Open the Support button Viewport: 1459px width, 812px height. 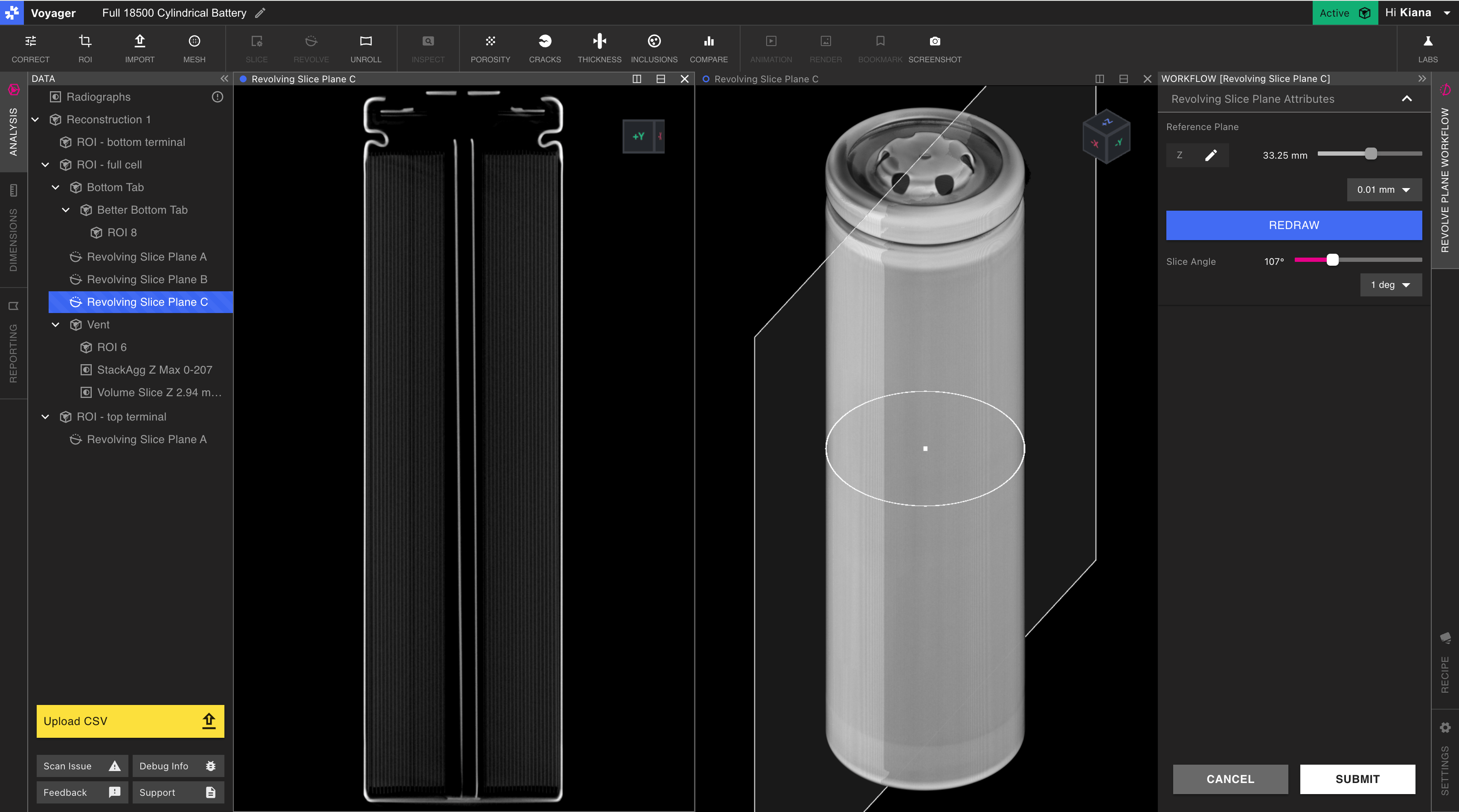point(178,792)
